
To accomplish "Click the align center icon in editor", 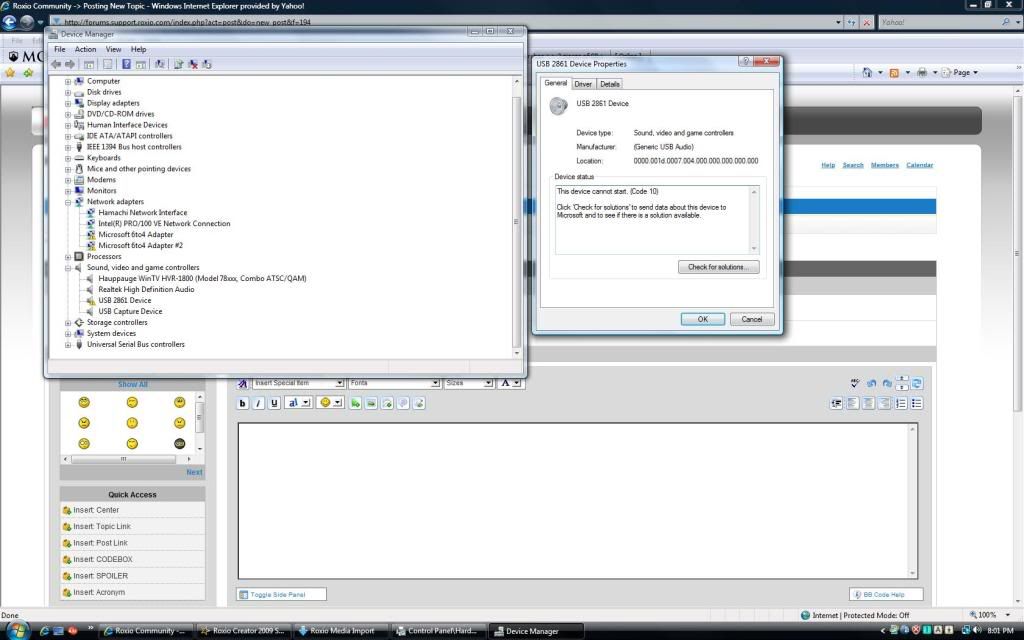I will pyautogui.click(x=869, y=404).
